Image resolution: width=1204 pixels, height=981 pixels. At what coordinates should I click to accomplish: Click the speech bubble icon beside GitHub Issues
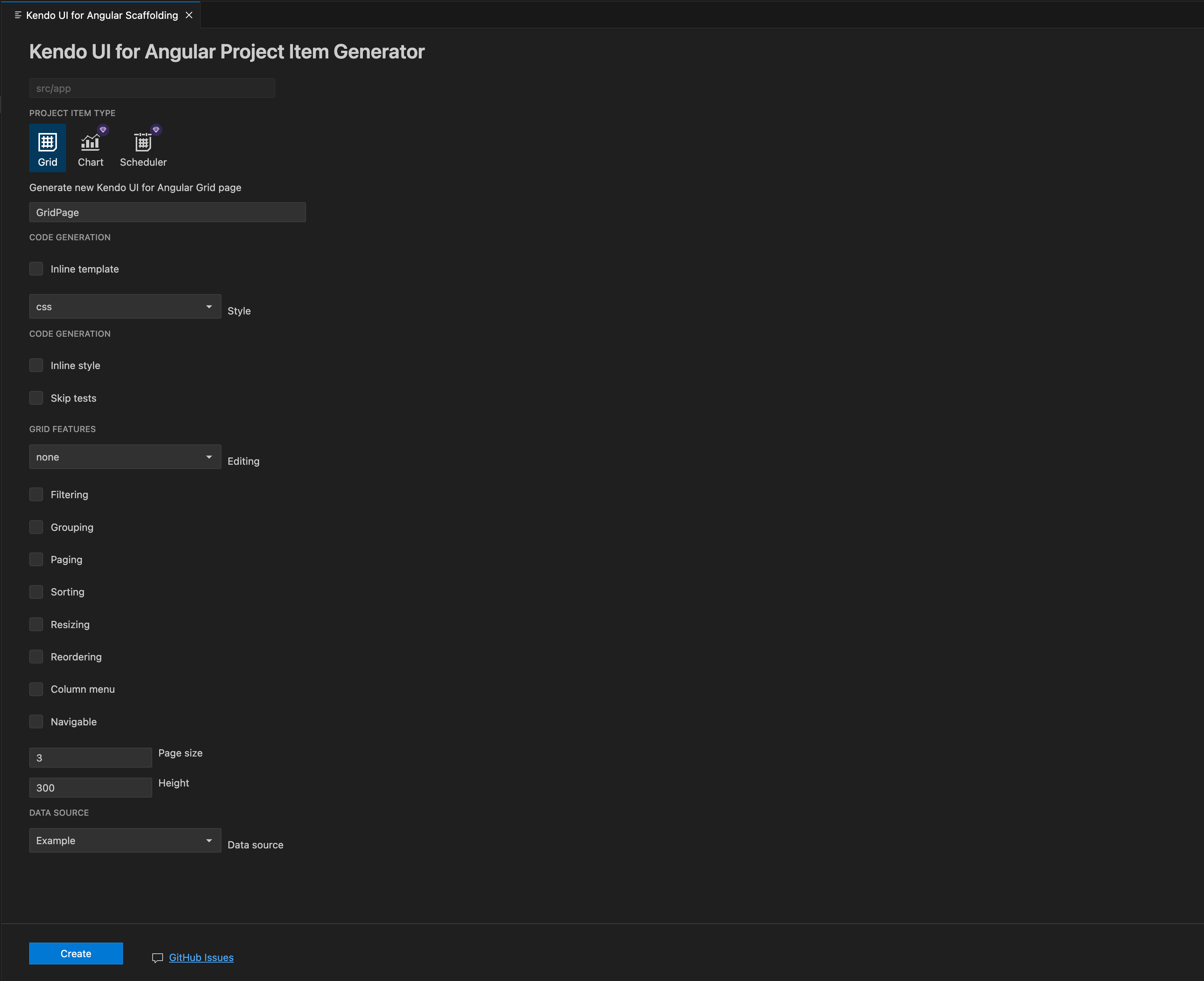[x=157, y=957]
